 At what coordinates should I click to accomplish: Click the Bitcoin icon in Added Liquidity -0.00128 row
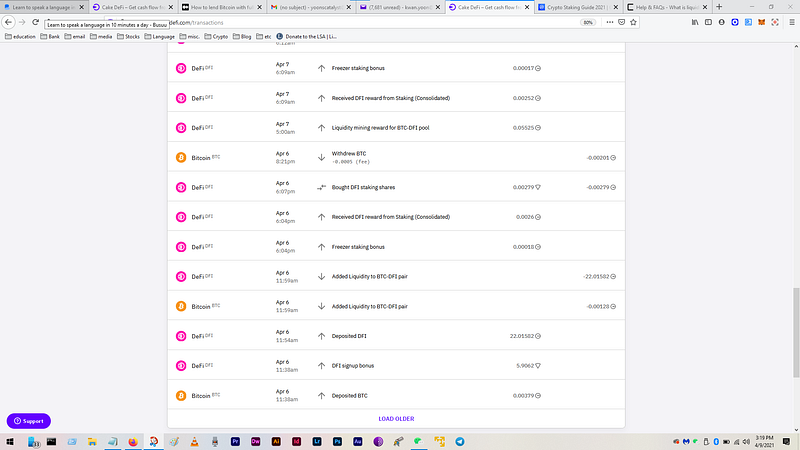[x=181, y=306]
